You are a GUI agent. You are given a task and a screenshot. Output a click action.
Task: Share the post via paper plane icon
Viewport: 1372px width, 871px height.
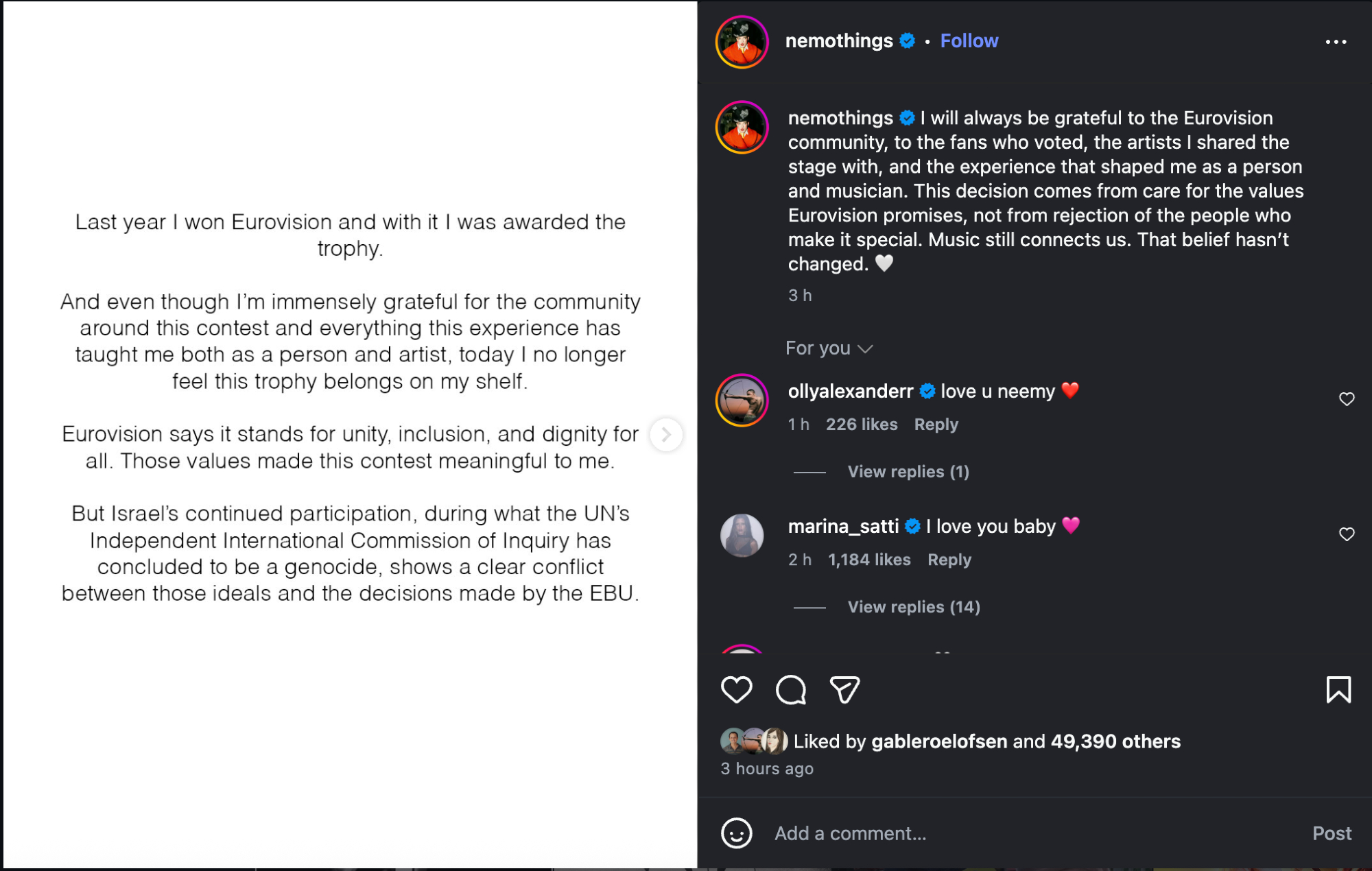(844, 689)
